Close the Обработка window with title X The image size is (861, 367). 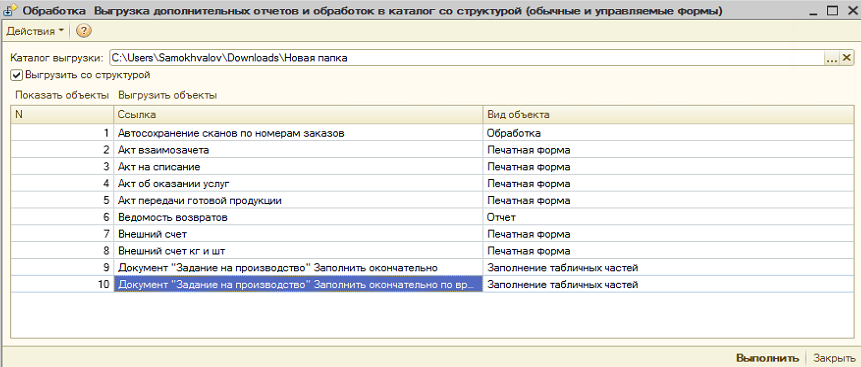(x=853, y=10)
